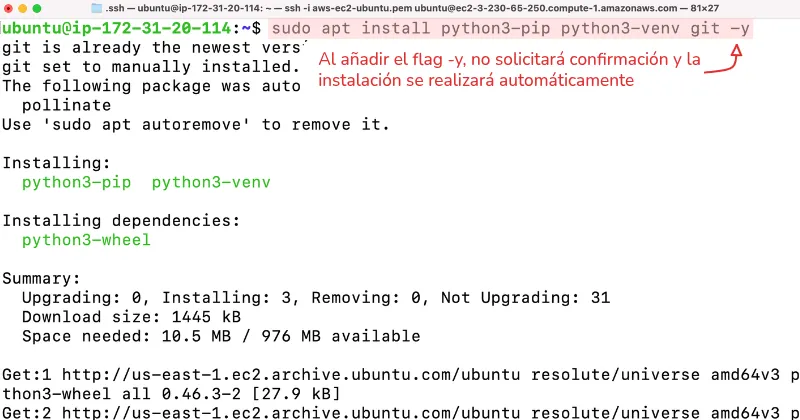Click the 'Get:1' archive URL line

[401, 375]
